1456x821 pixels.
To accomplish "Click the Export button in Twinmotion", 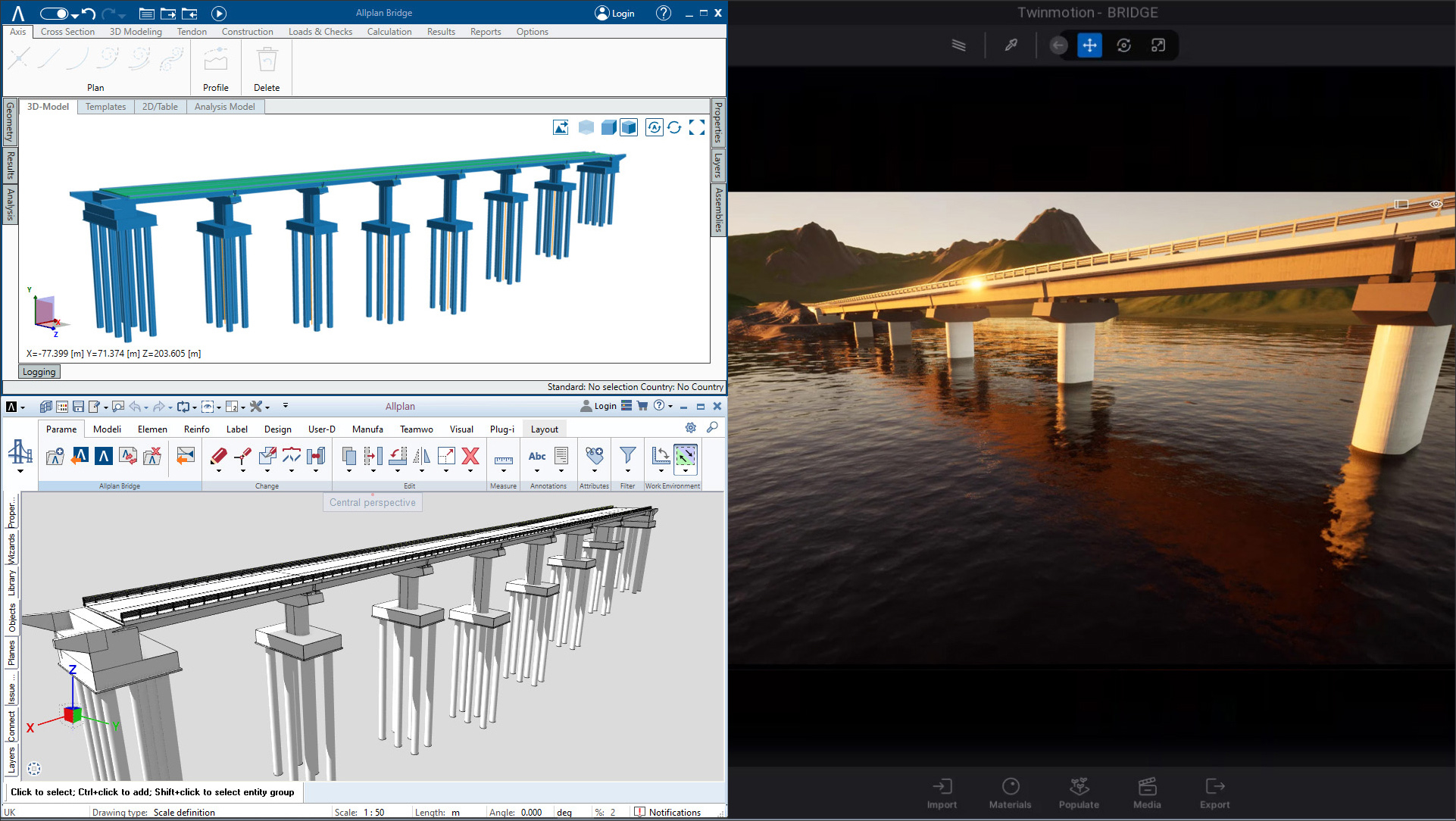I will click(x=1214, y=793).
